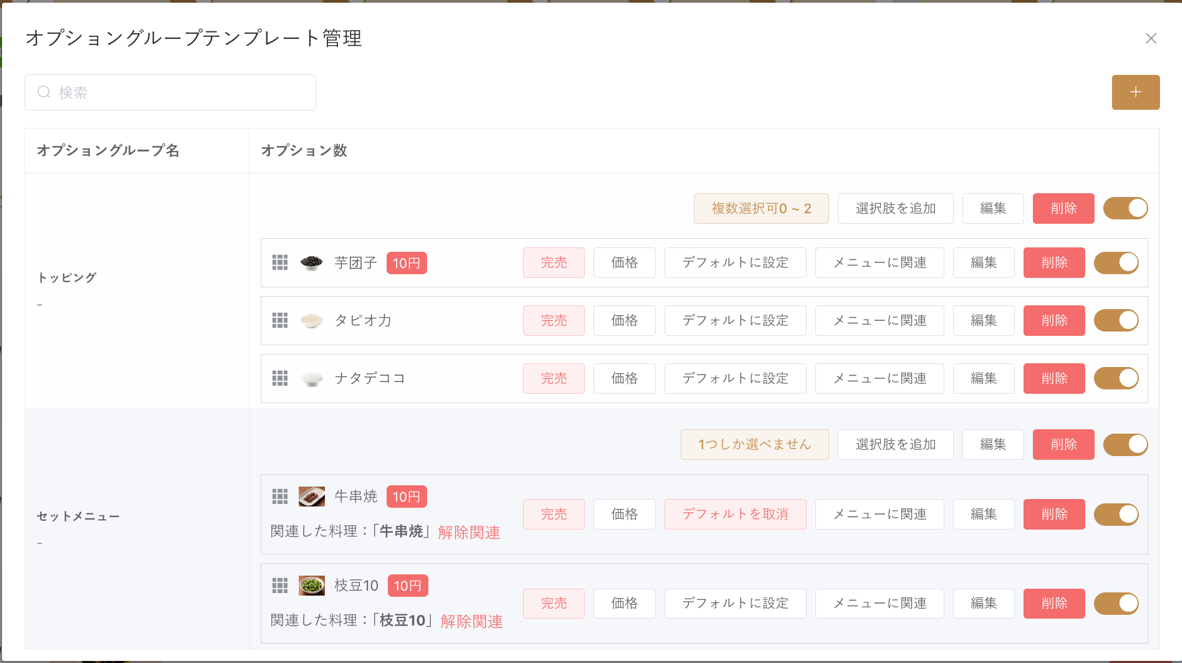1182x663 pixels.
Task: Click メニューに関連 for ナタデココ
Action: click(x=880, y=378)
